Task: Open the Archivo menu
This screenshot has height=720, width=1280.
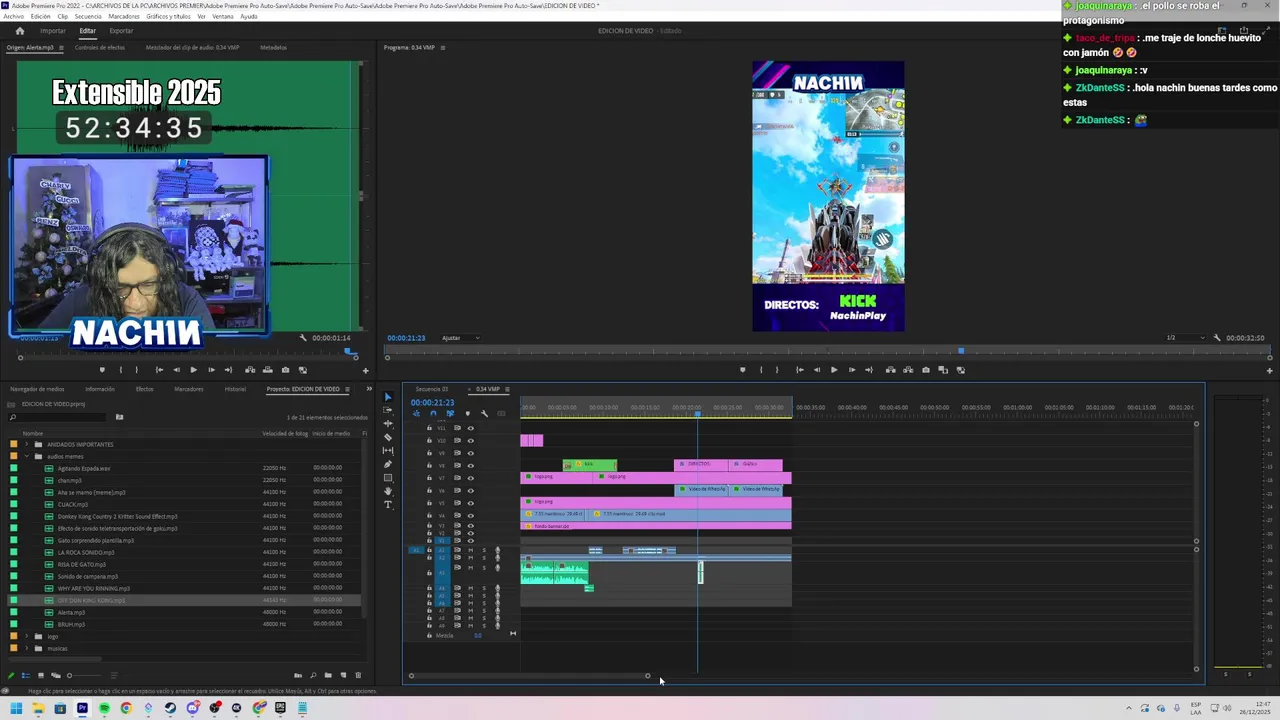Action: [x=13, y=17]
